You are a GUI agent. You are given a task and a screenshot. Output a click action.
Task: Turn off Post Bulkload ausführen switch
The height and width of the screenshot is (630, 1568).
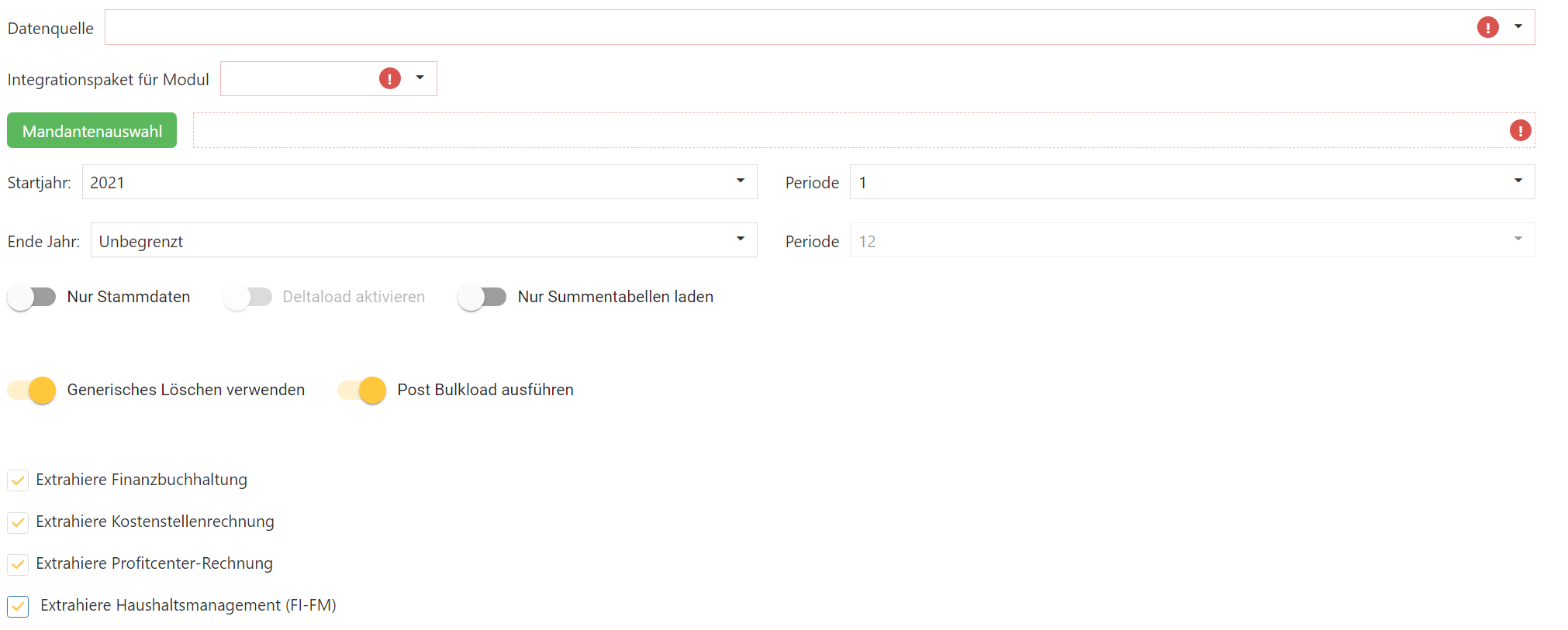coord(362,390)
